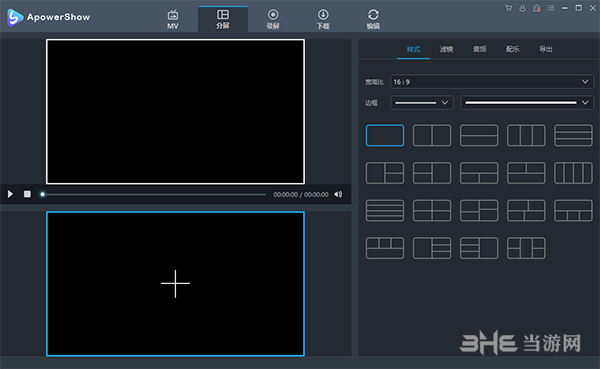600x369 pixels.
Task: Select the two horizontal rows layout
Action: (479, 135)
